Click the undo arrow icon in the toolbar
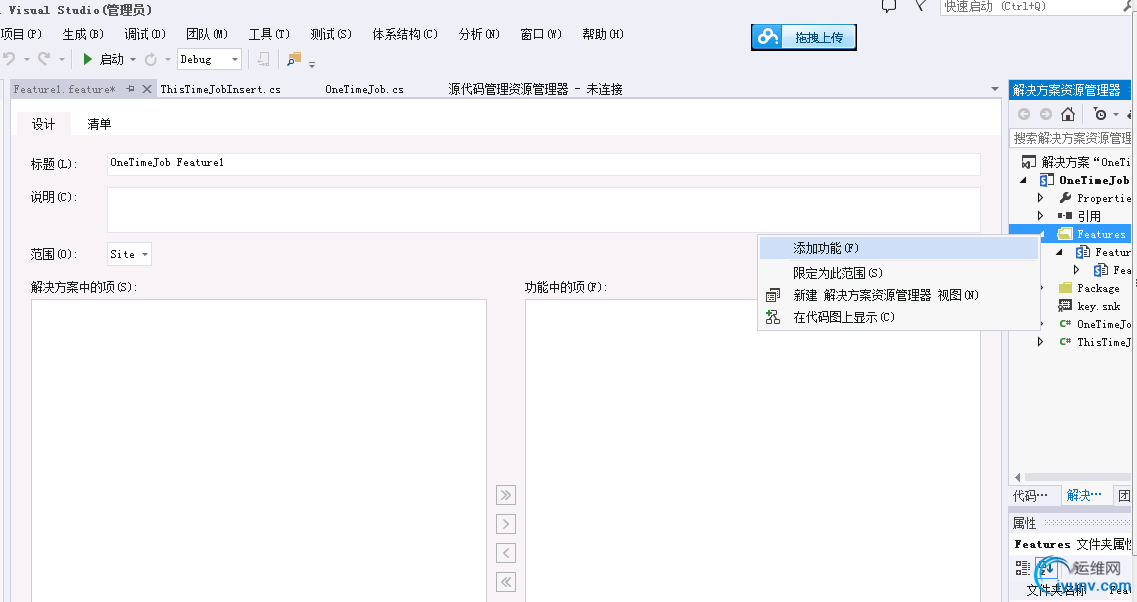 9,59
